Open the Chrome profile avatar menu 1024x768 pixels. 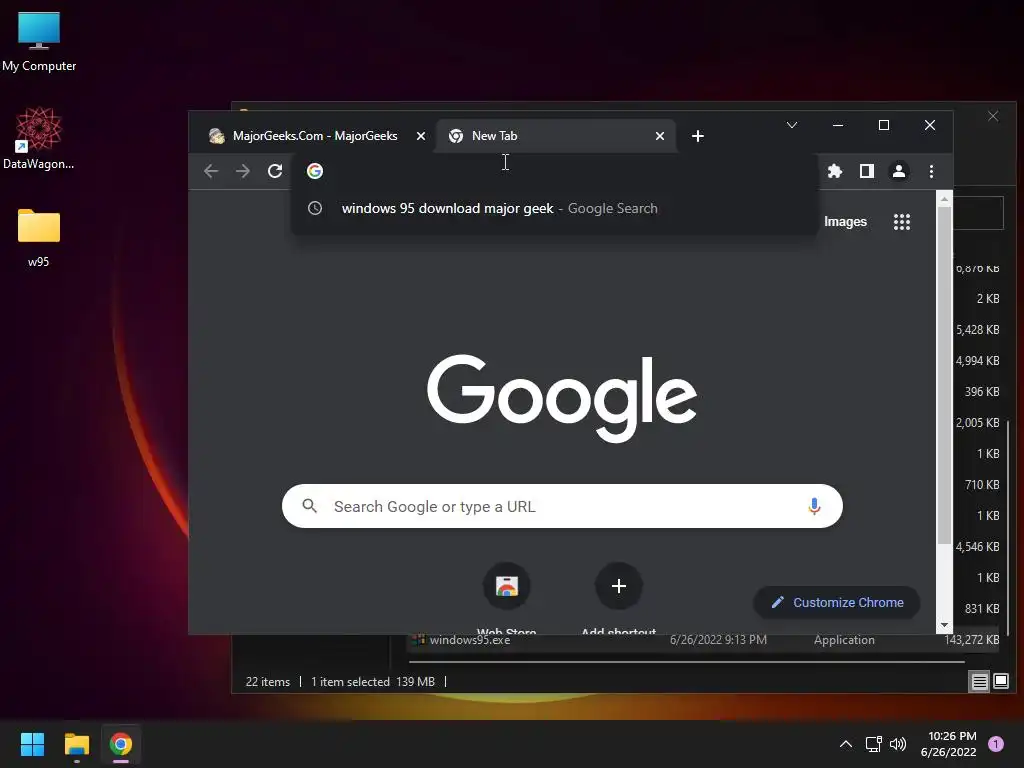click(899, 171)
